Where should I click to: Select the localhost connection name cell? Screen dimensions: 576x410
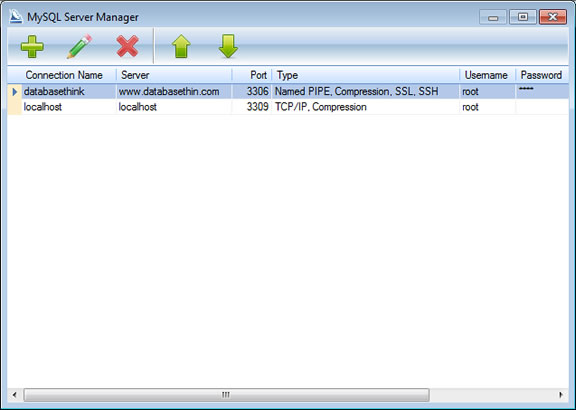69,107
